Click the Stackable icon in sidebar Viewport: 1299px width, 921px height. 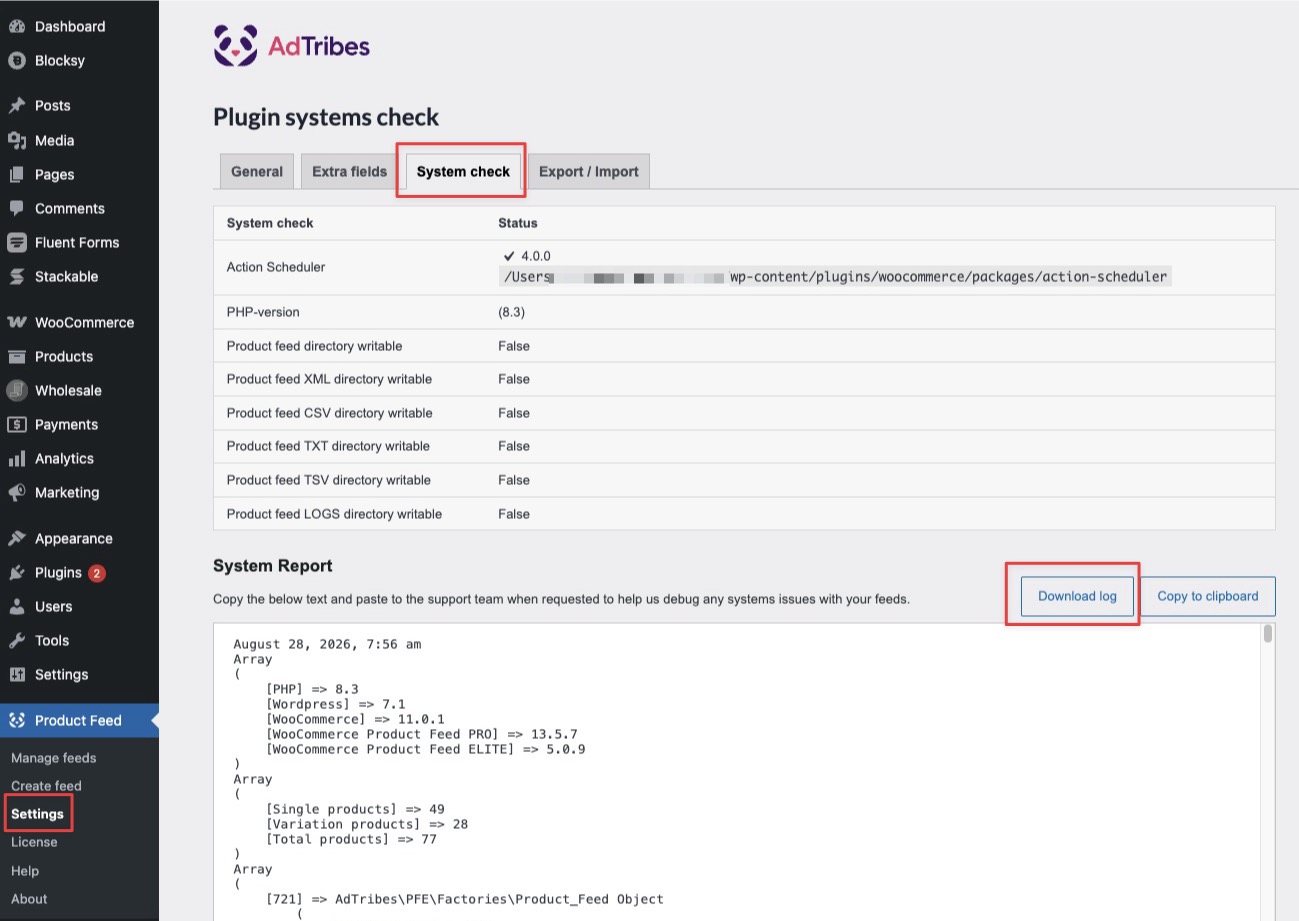click(16, 276)
